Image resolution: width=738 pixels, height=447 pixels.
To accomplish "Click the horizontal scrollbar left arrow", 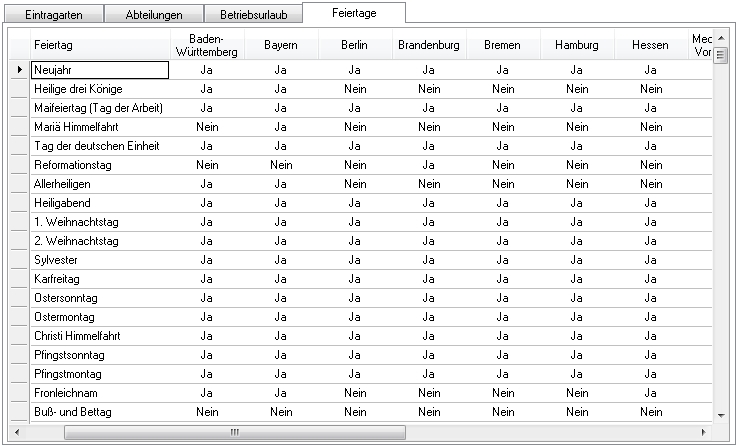I will (x=17, y=432).
